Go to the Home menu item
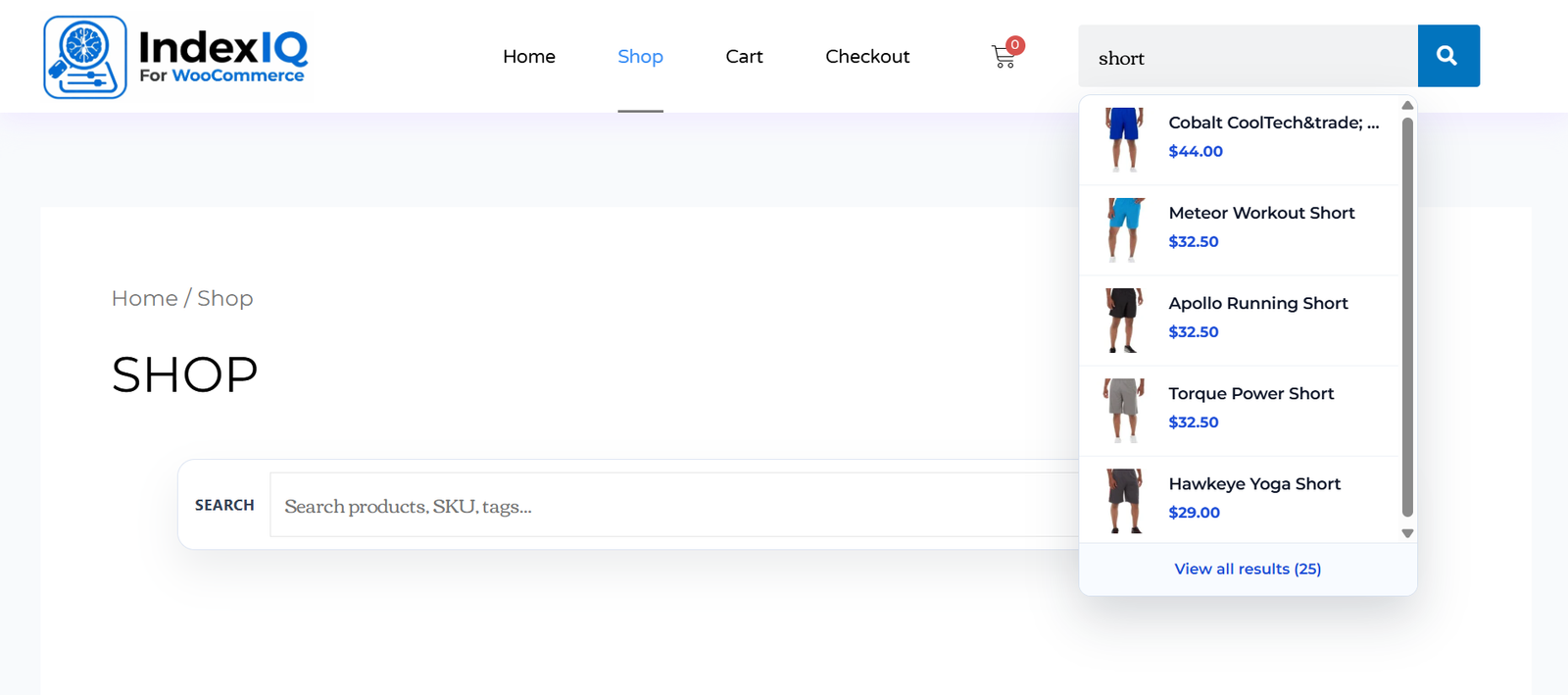1568x695 pixels. [528, 57]
